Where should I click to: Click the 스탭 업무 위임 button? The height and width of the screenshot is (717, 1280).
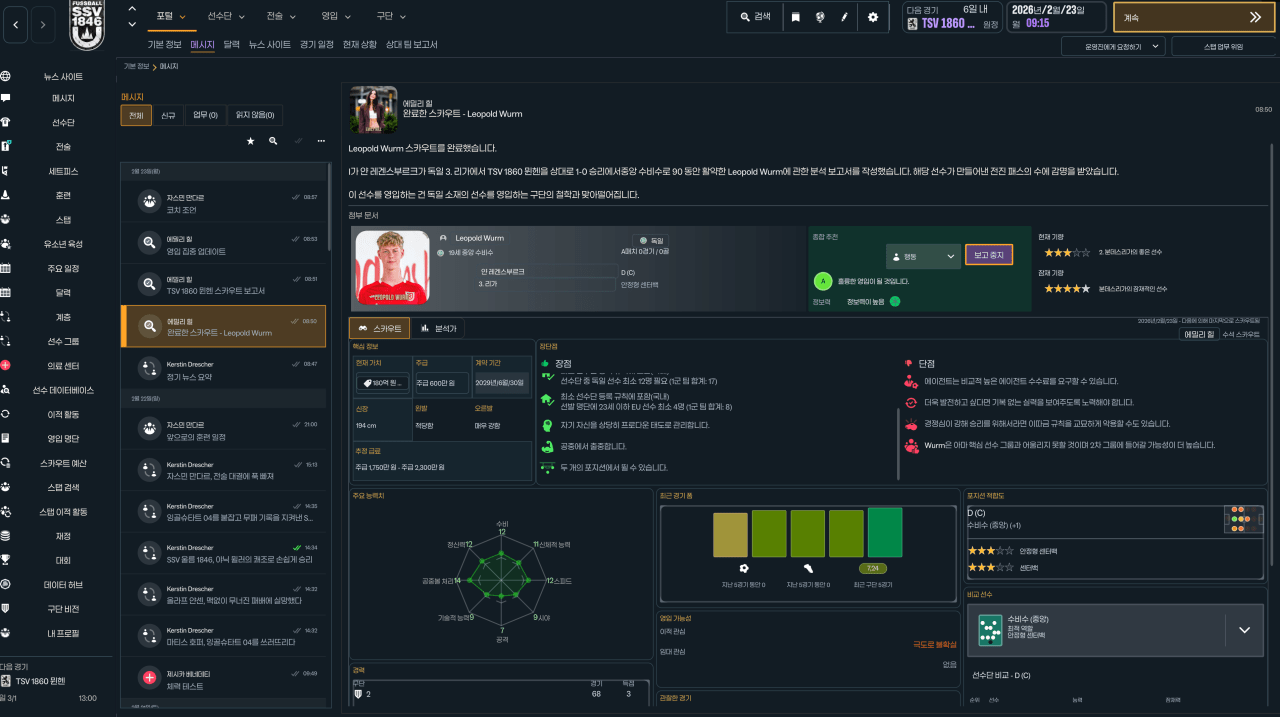(x=1224, y=46)
